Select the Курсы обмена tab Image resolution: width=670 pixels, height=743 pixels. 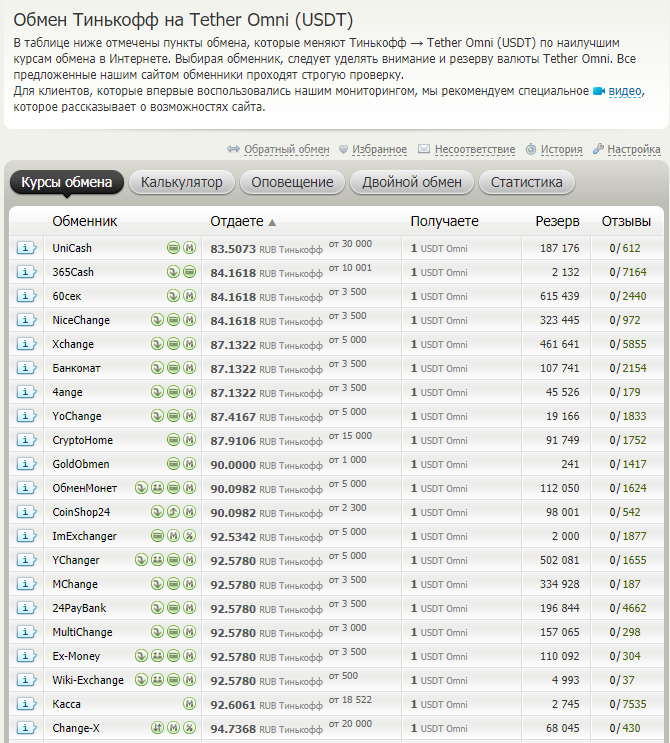click(67, 182)
